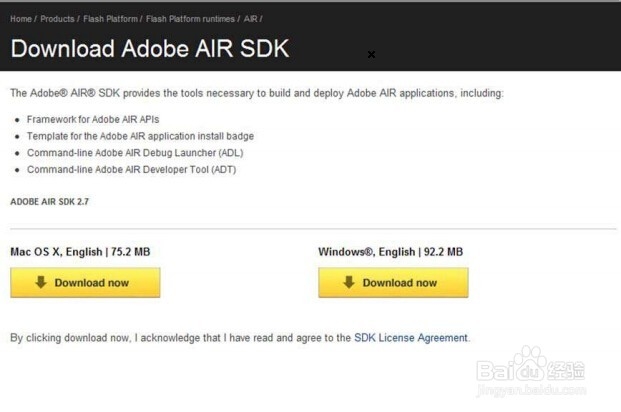Click 'Template for the Adobe AIR application install badge'
The height and width of the screenshot is (412, 621).
click(140, 136)
